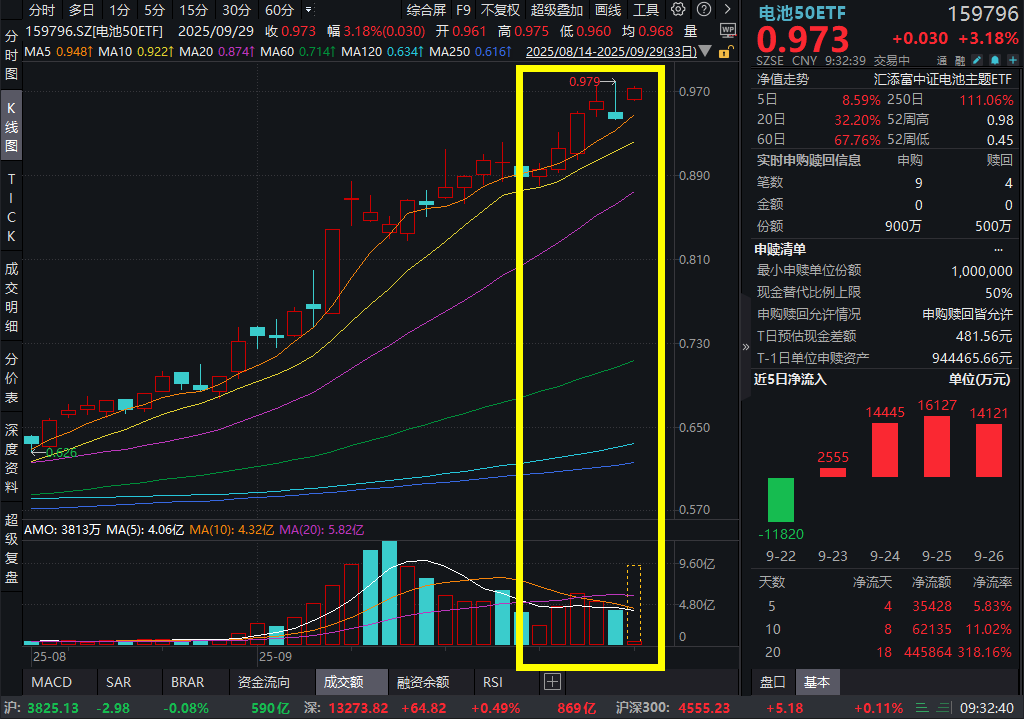Click the '+' icon to add an indicator tab
1024x719 pixels.
pyautogui.click(x=552, y=682)
